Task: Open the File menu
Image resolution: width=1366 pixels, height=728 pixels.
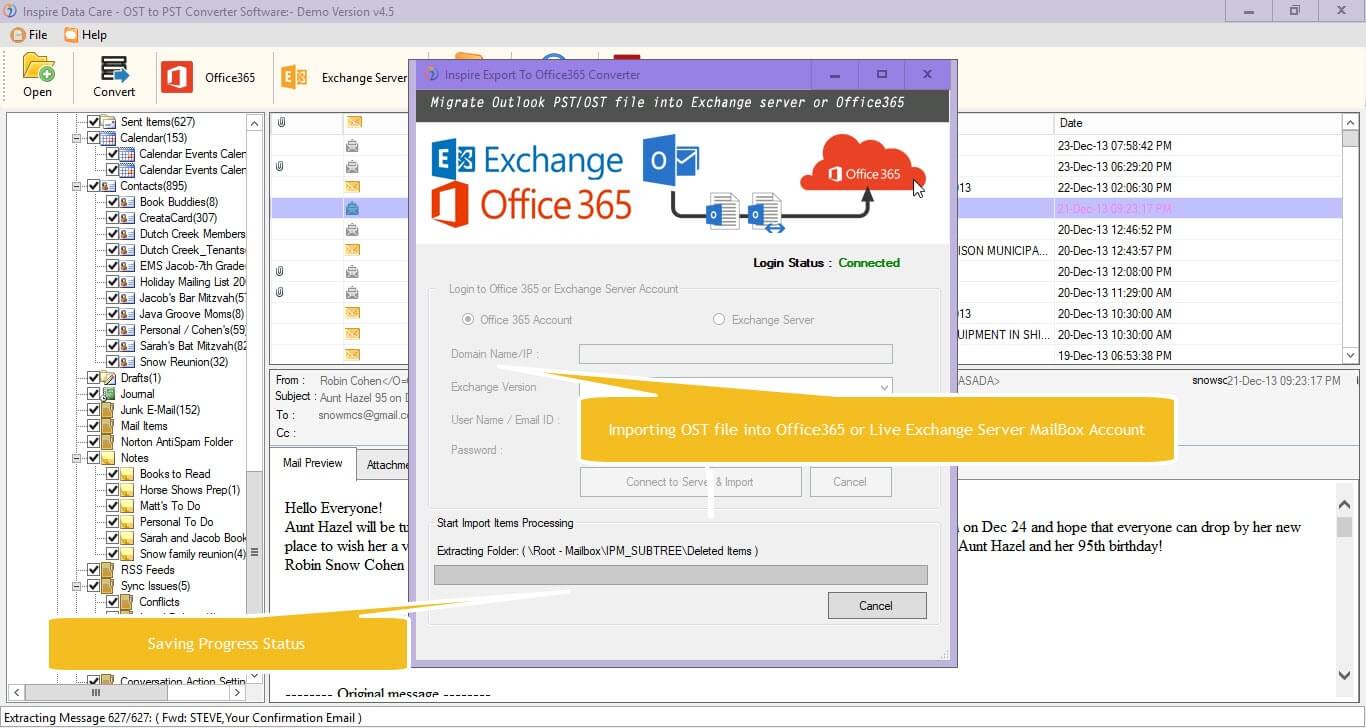Action: tap(29, 34)
